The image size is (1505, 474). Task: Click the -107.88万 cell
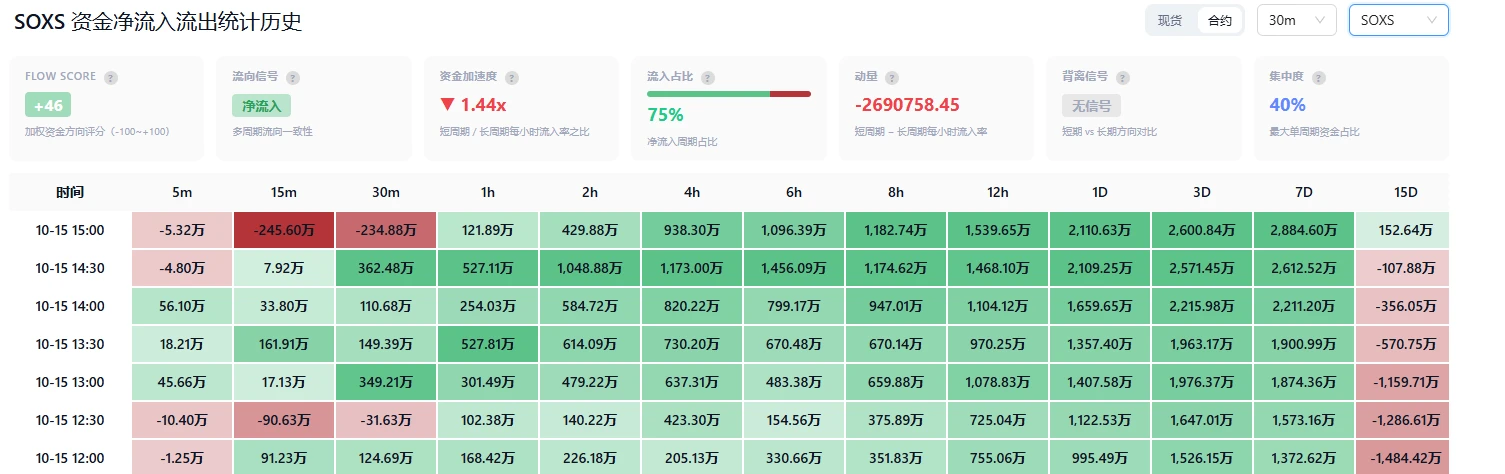point(1403,268)
